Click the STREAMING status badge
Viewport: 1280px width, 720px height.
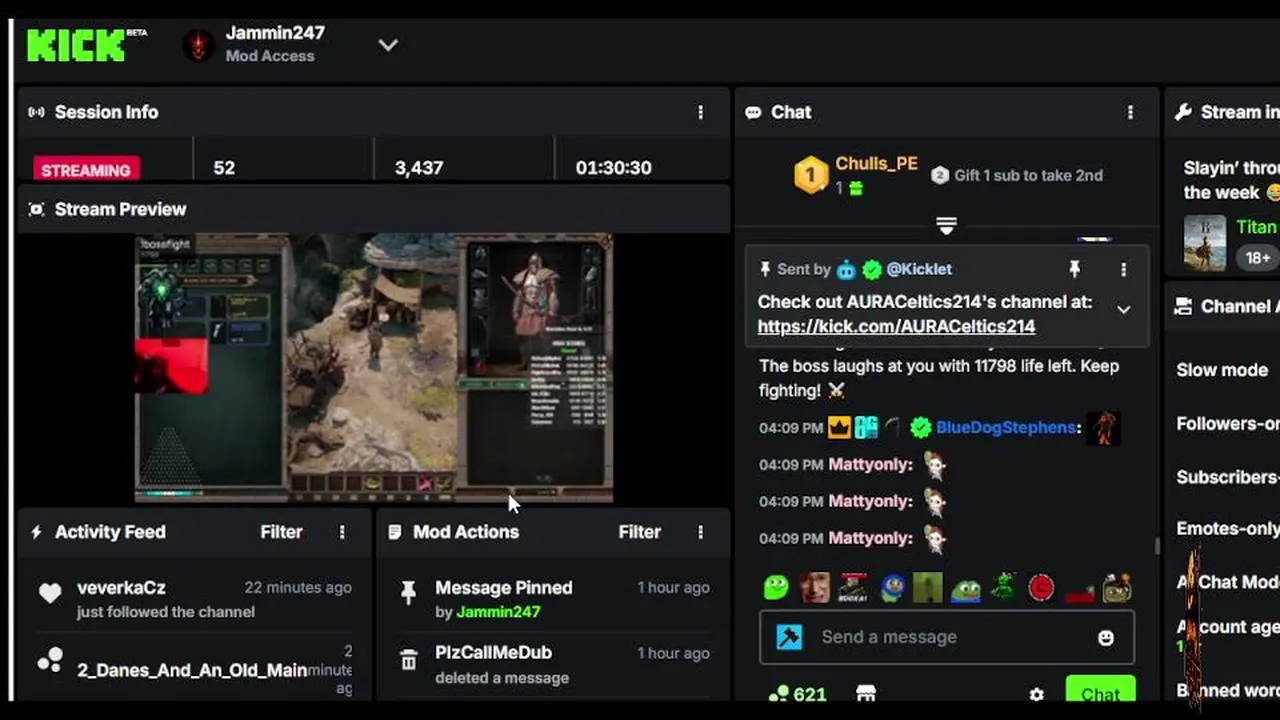86,169
